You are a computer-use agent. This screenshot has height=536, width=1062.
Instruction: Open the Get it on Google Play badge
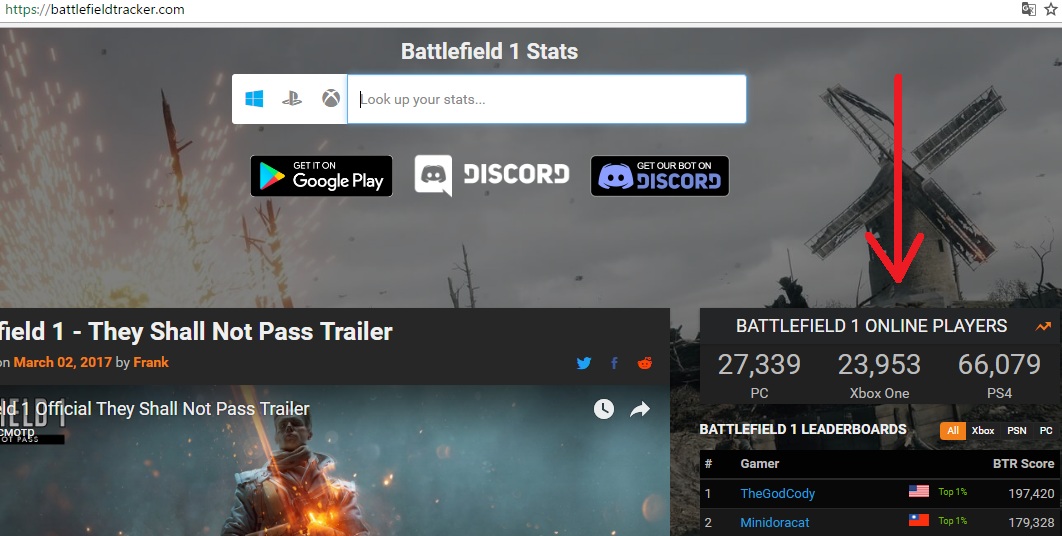(x=321, y=176)
